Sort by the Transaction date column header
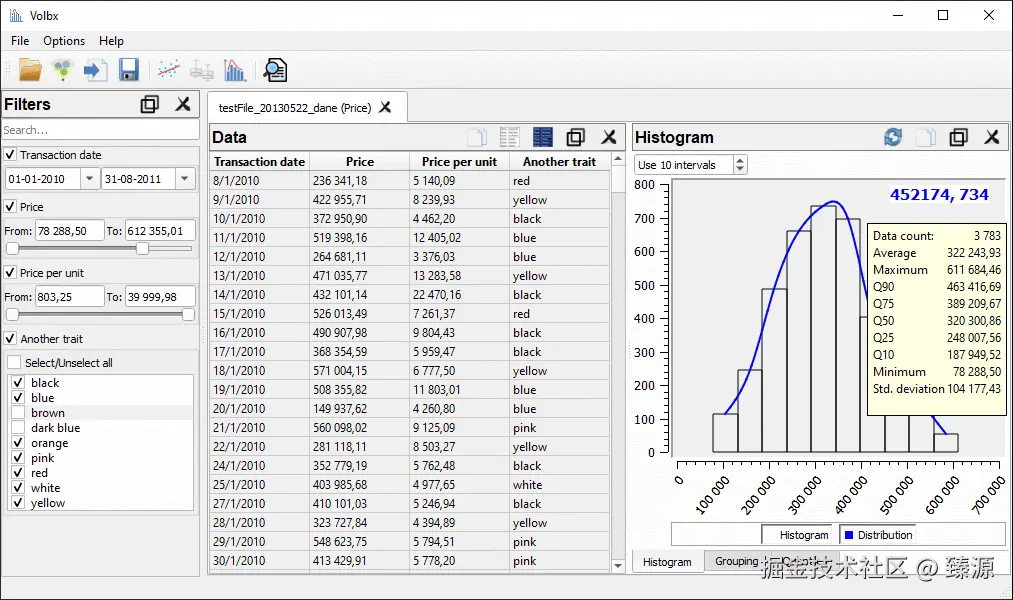 [259, 161]
